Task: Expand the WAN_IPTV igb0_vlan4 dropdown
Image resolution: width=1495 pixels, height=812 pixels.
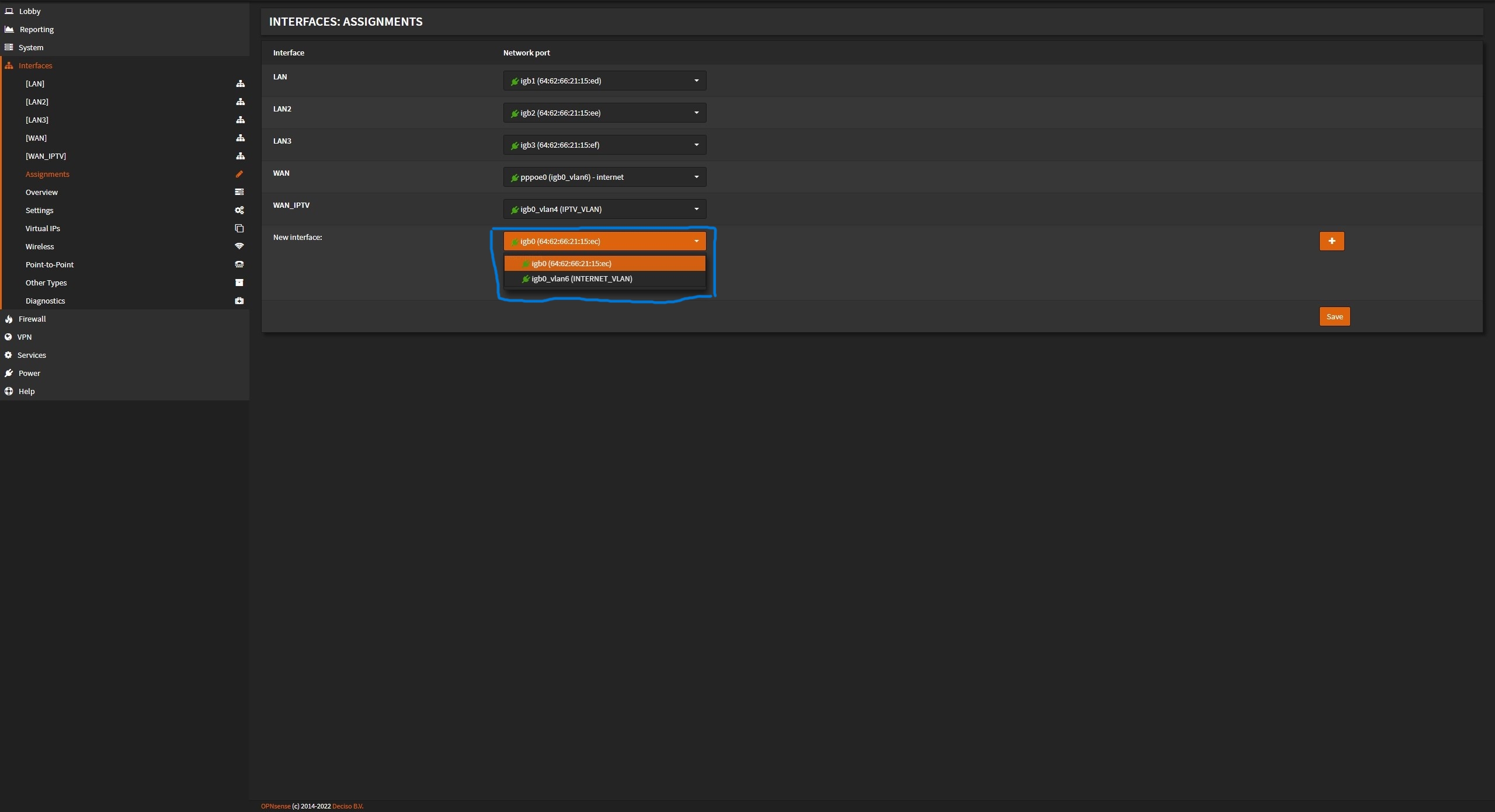Action: tap(604, 209)
